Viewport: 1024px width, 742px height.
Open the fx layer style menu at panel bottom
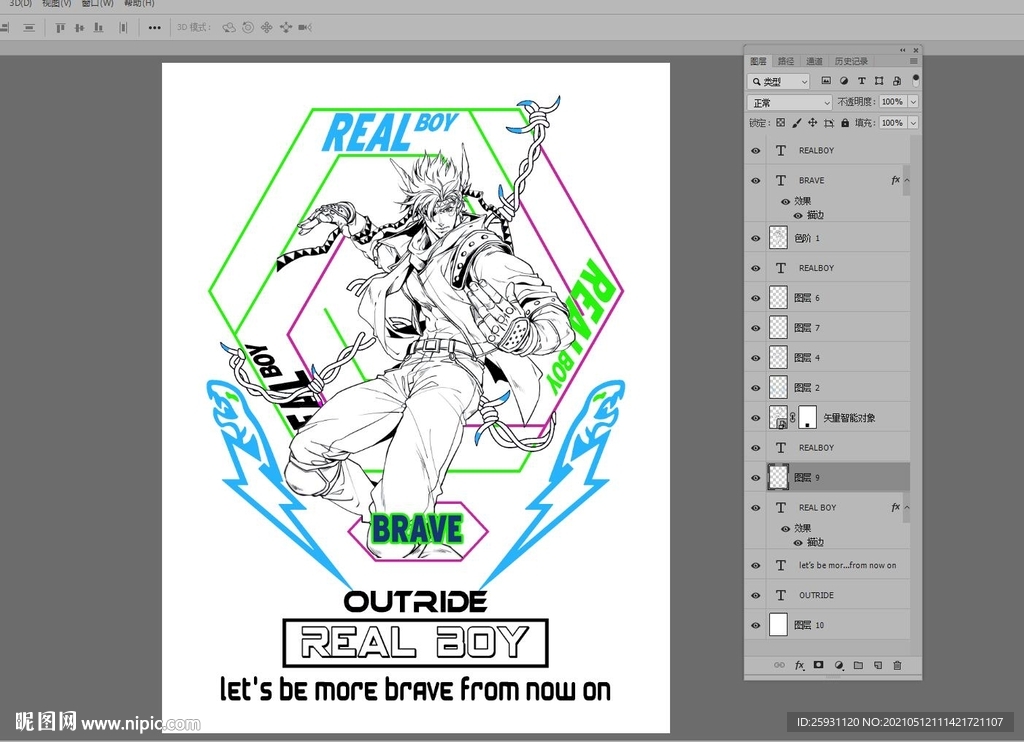pos(799,665)
